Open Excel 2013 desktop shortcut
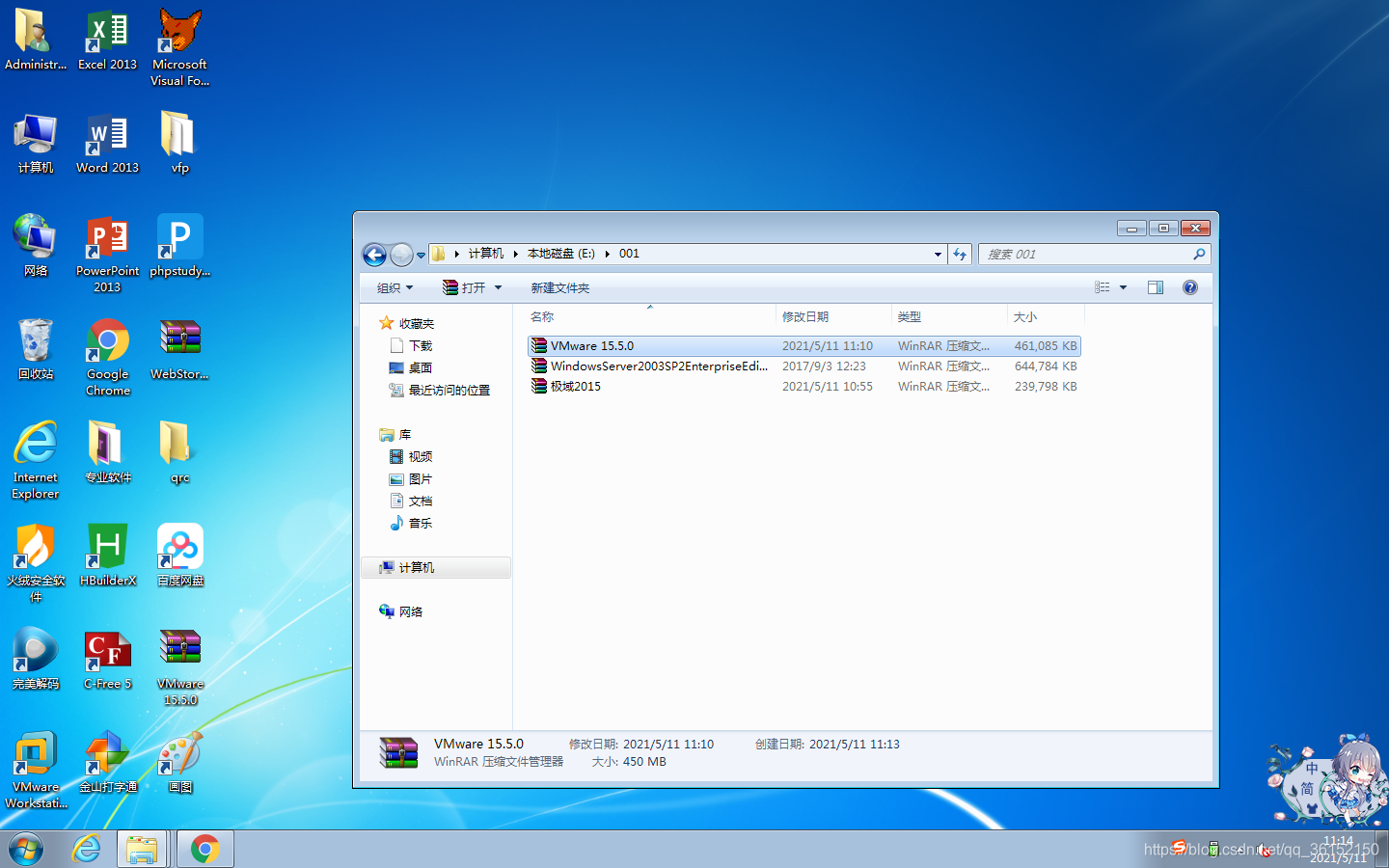1389x868 pixels. click(x=107, y=40)
